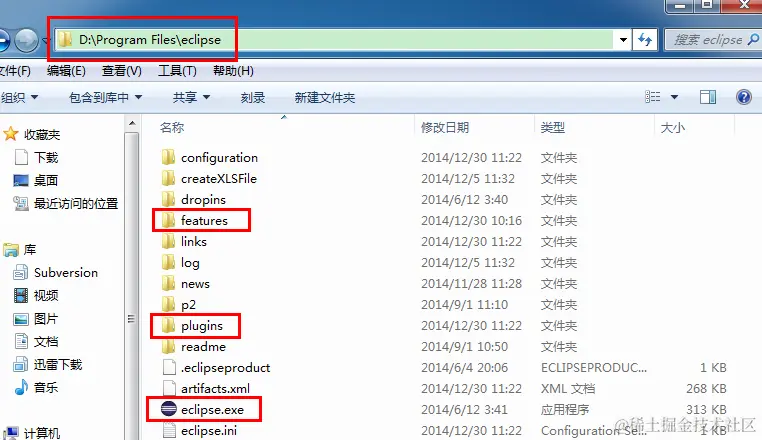Click the search magnifier icon

point(753,39)
